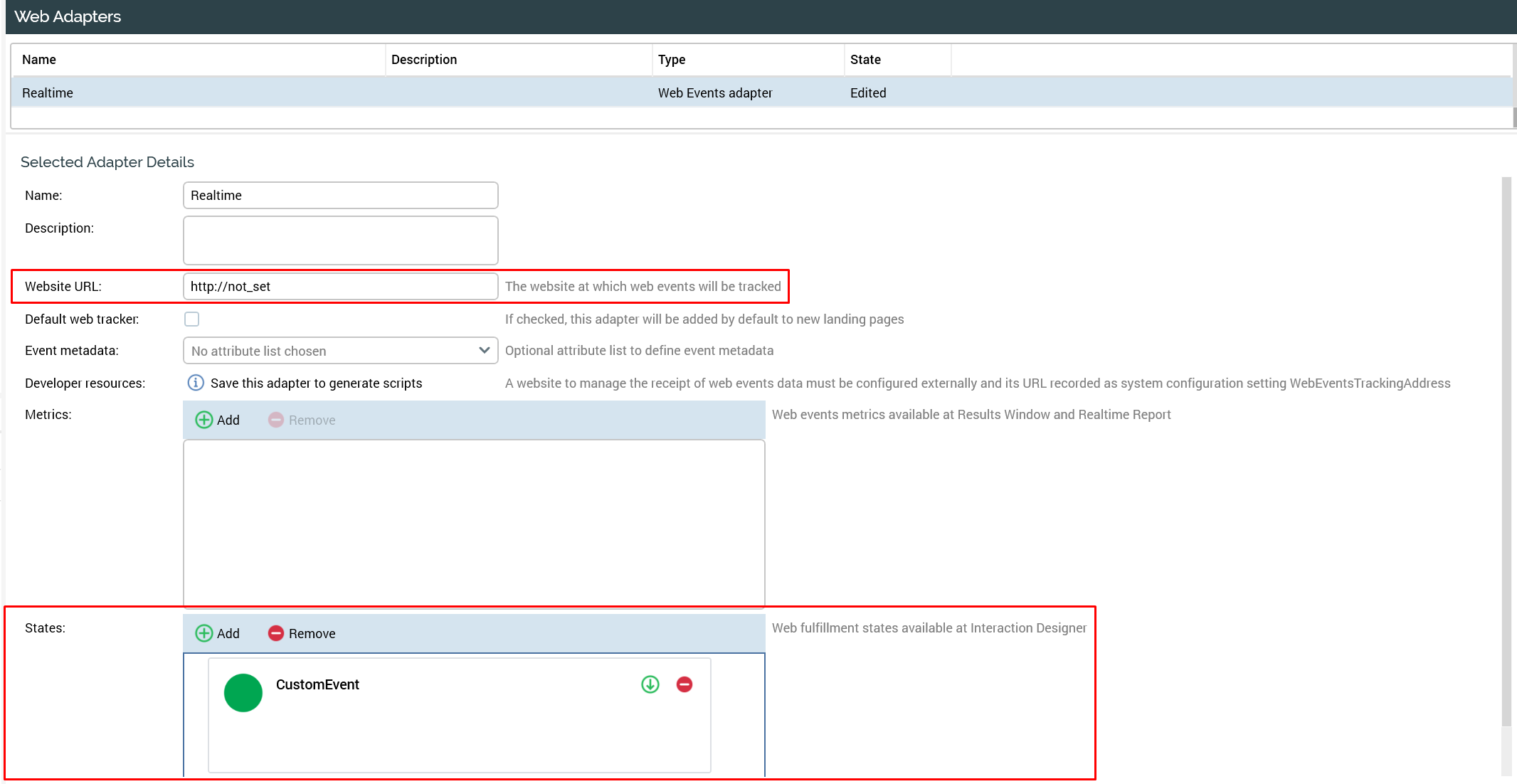Click the green Add icon in Metrics
Screen dimensions: 1517x784
coord(204,420)
